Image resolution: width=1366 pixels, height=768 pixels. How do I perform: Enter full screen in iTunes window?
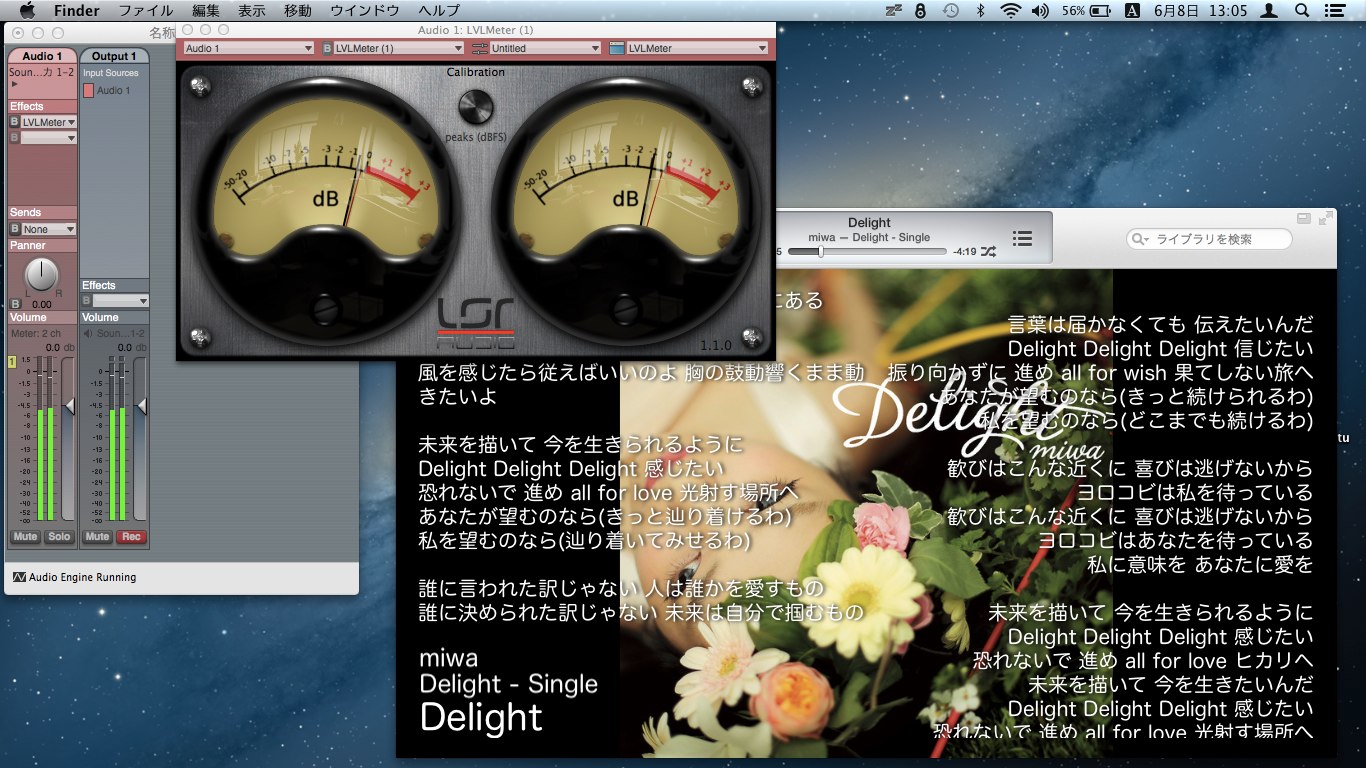1326,218
